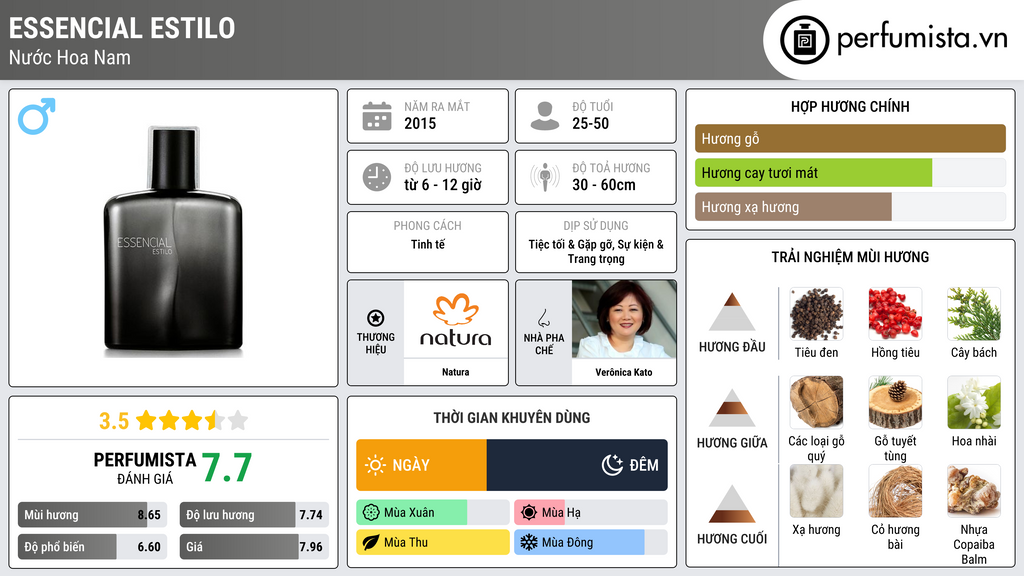Click the Mùa Thu season bar
Screen dimensions: 1024x576
click(x=432, y=542)
